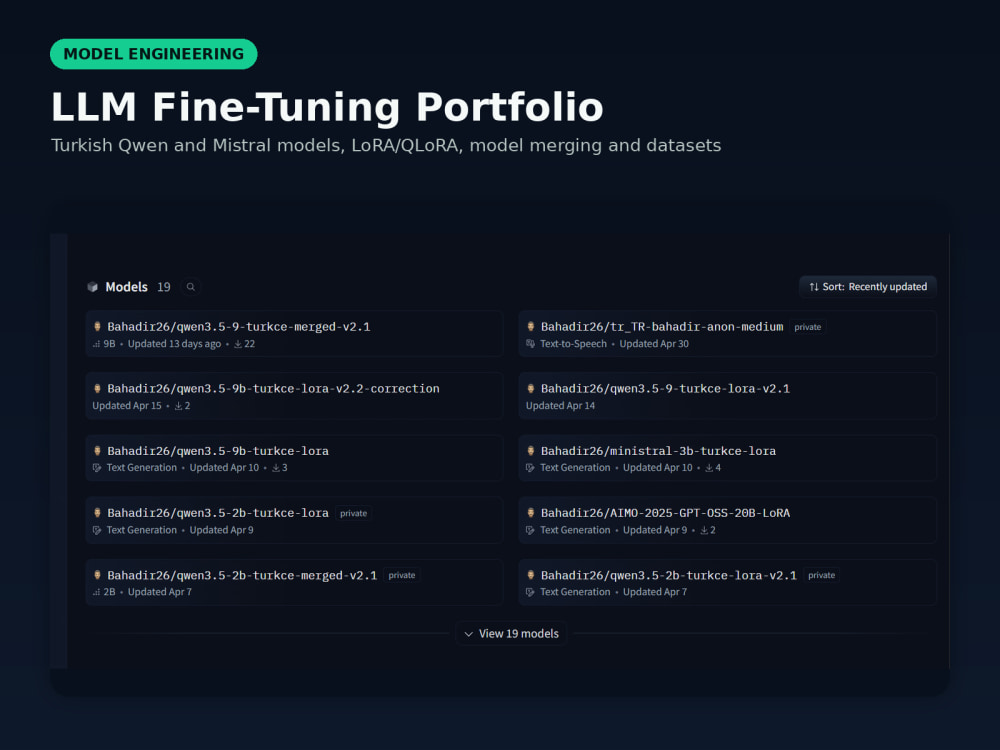
Task: Click download icon on ministral-3b-turkce-lora row
Action: click(x=709, y=467)
